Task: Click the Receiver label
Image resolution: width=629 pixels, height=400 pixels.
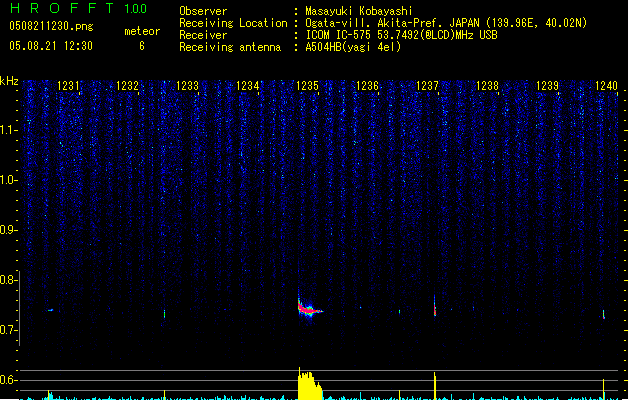Action: click(203, 35)
